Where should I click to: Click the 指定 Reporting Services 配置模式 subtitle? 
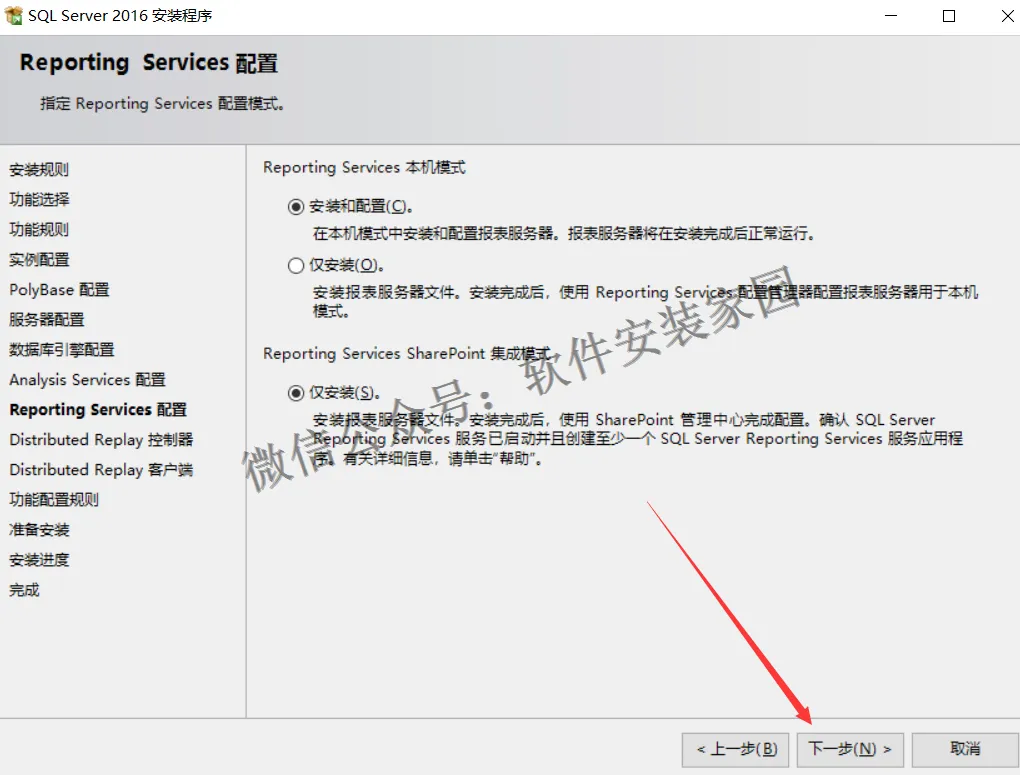(162, 103)
